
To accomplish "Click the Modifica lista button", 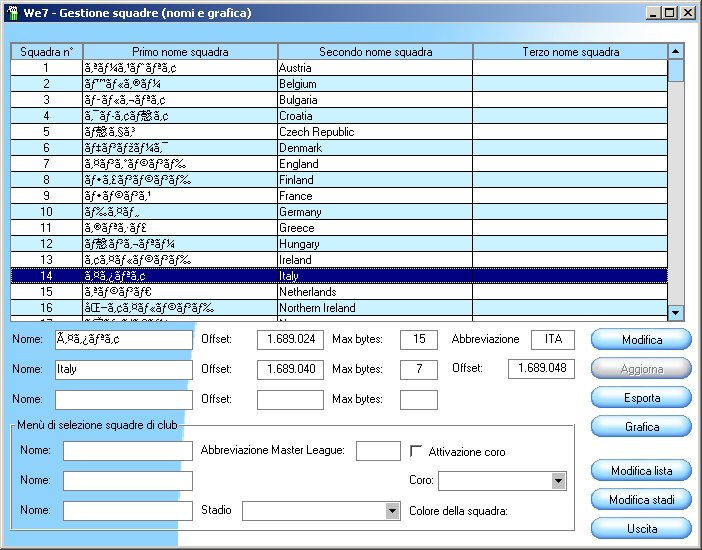I will 641,471.
